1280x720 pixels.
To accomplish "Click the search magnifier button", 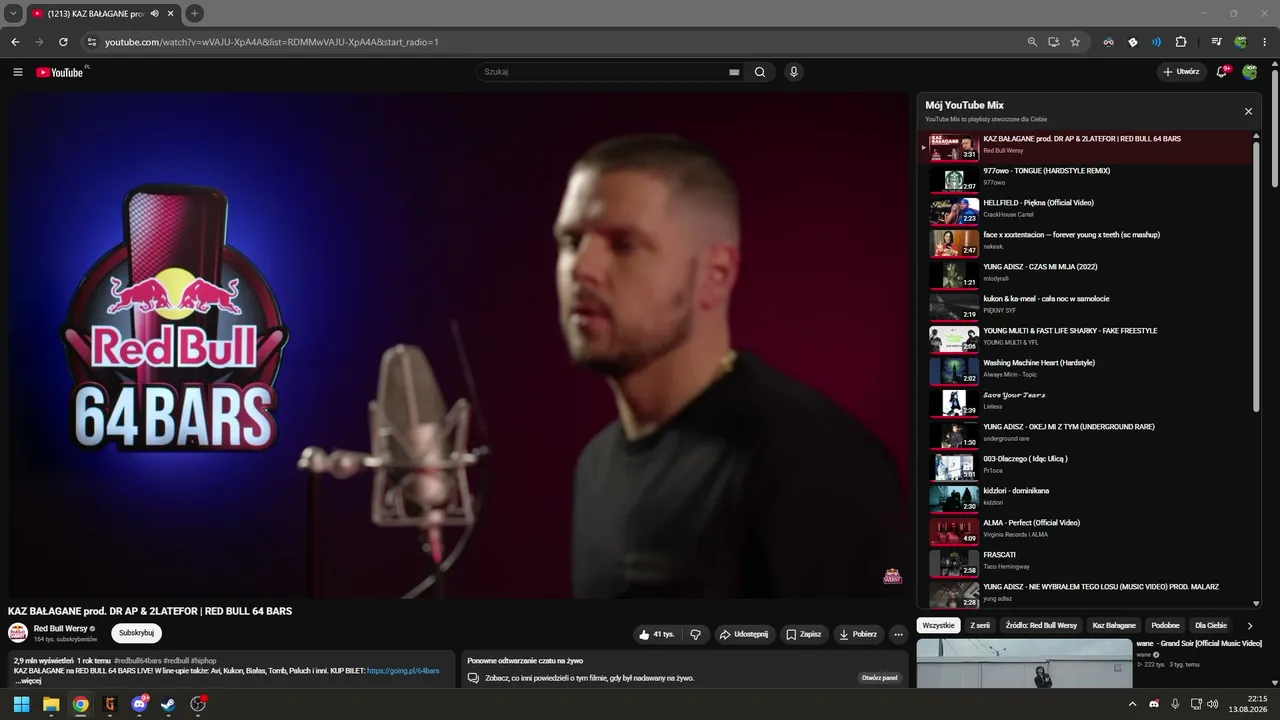I will tap(760, 72).
